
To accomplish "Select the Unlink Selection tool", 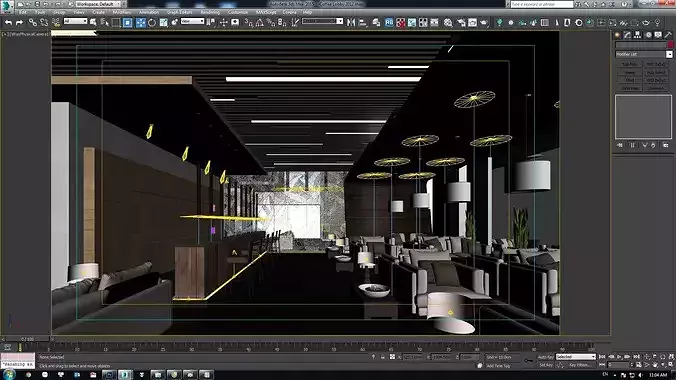I will pos(44,22).
